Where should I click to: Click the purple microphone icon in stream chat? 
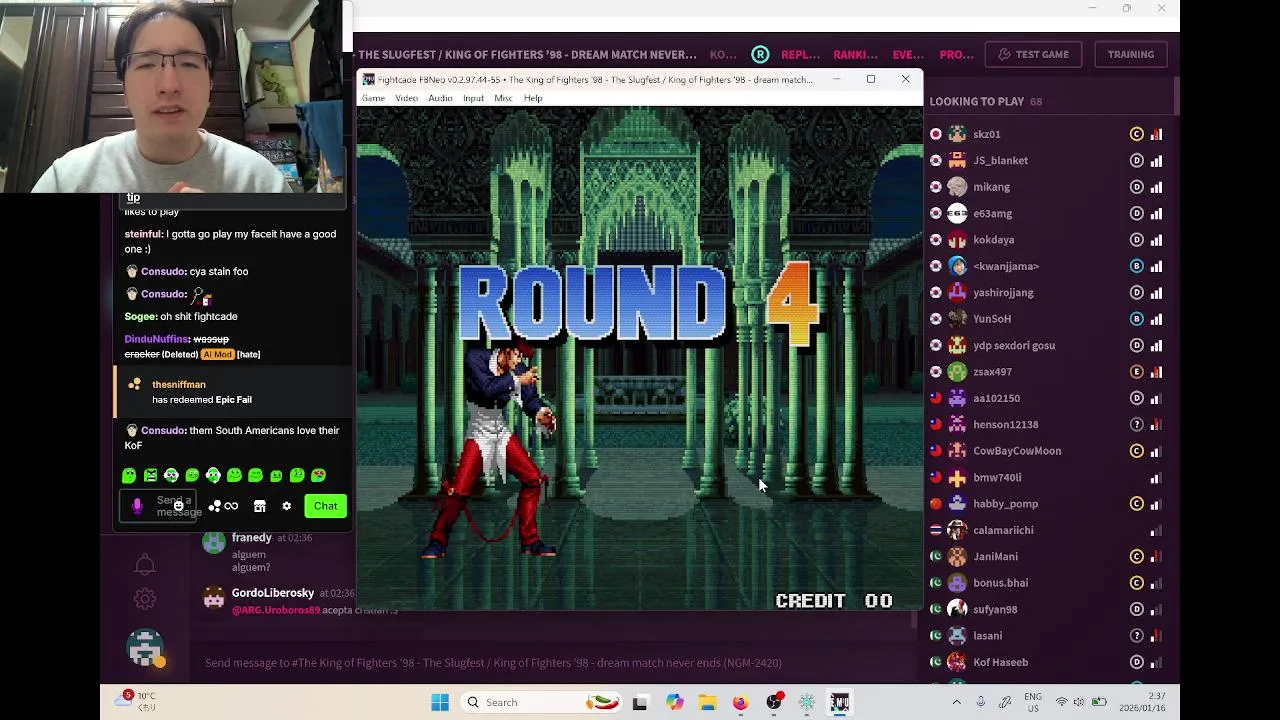pyautogui.click(x=137, y=506)
